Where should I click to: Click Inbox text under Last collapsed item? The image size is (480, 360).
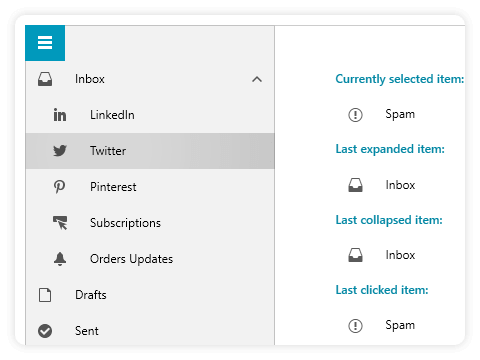(x=400, y=255)
